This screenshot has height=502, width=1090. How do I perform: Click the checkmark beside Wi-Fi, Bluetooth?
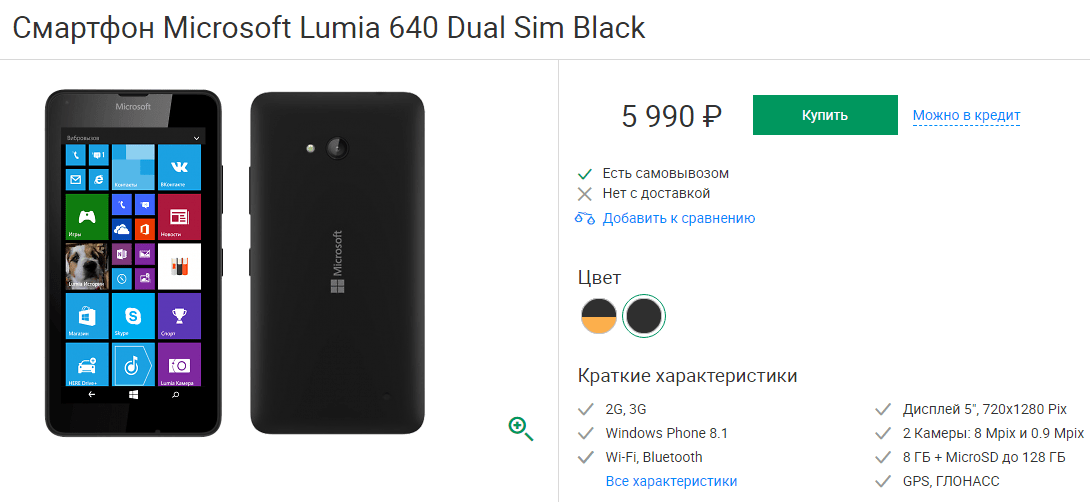pyautogui.click(x=585, y=458)
